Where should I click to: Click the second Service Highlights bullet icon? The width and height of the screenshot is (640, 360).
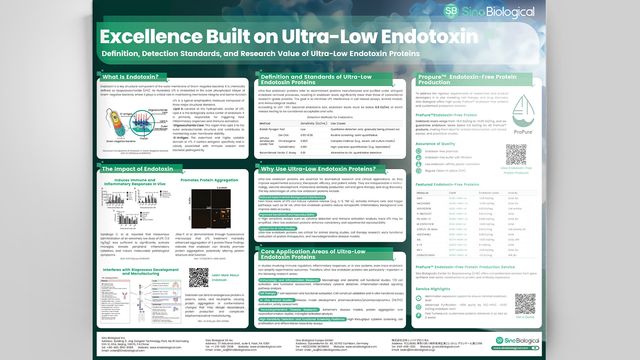(418, 307)
